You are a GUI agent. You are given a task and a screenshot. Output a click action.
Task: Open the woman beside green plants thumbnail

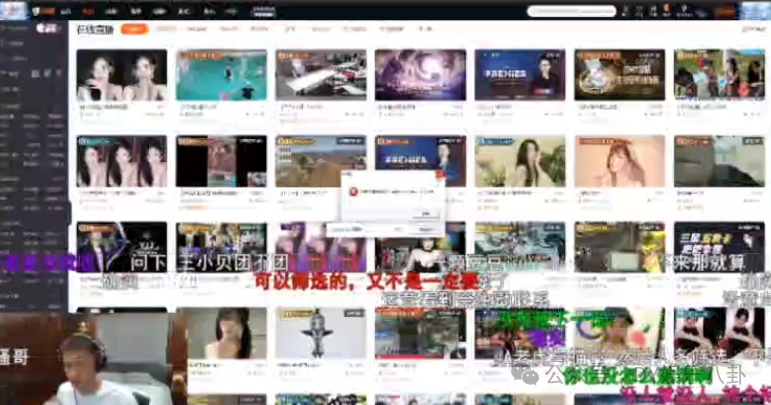point(520,161)
